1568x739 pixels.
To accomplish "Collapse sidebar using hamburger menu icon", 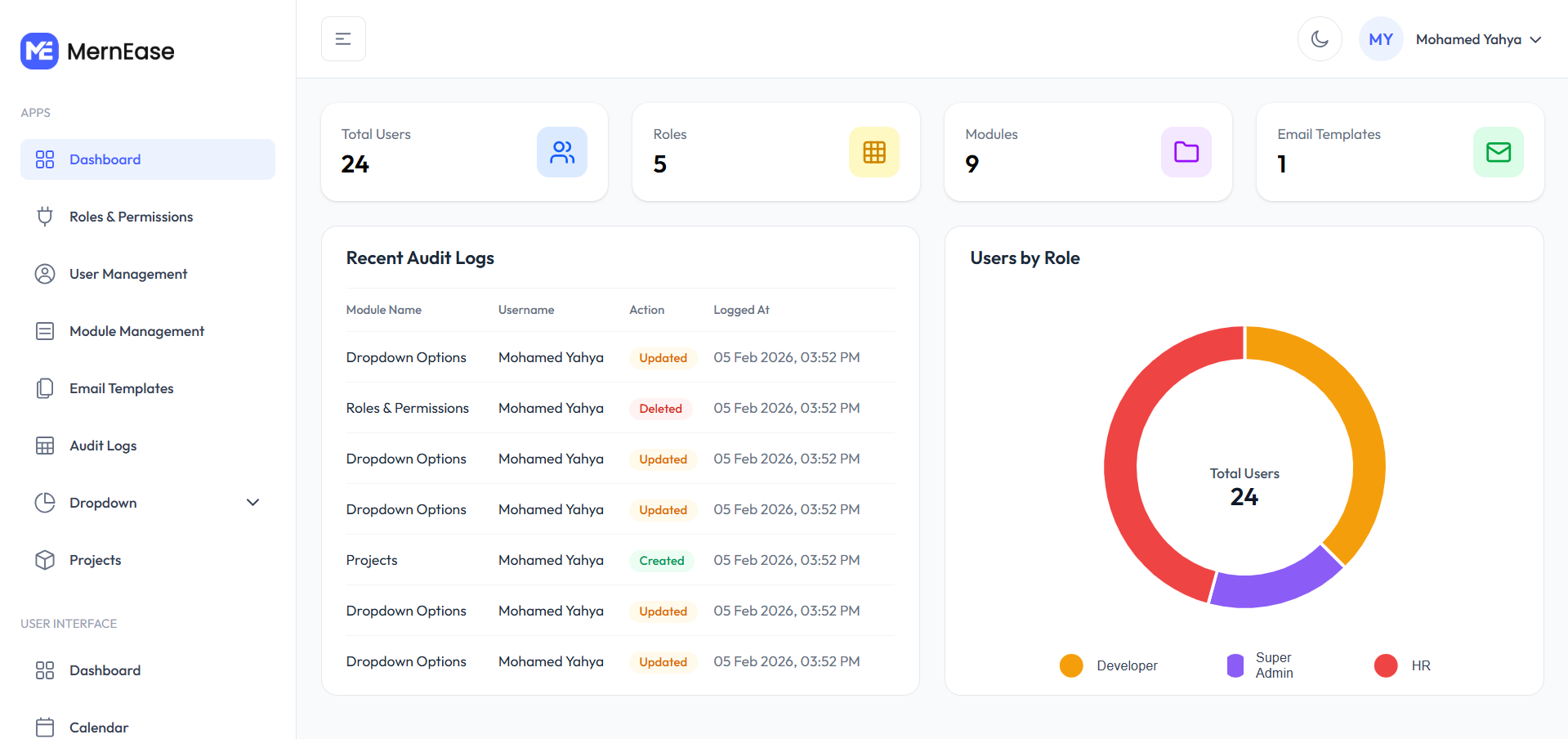I will (343, 39).
